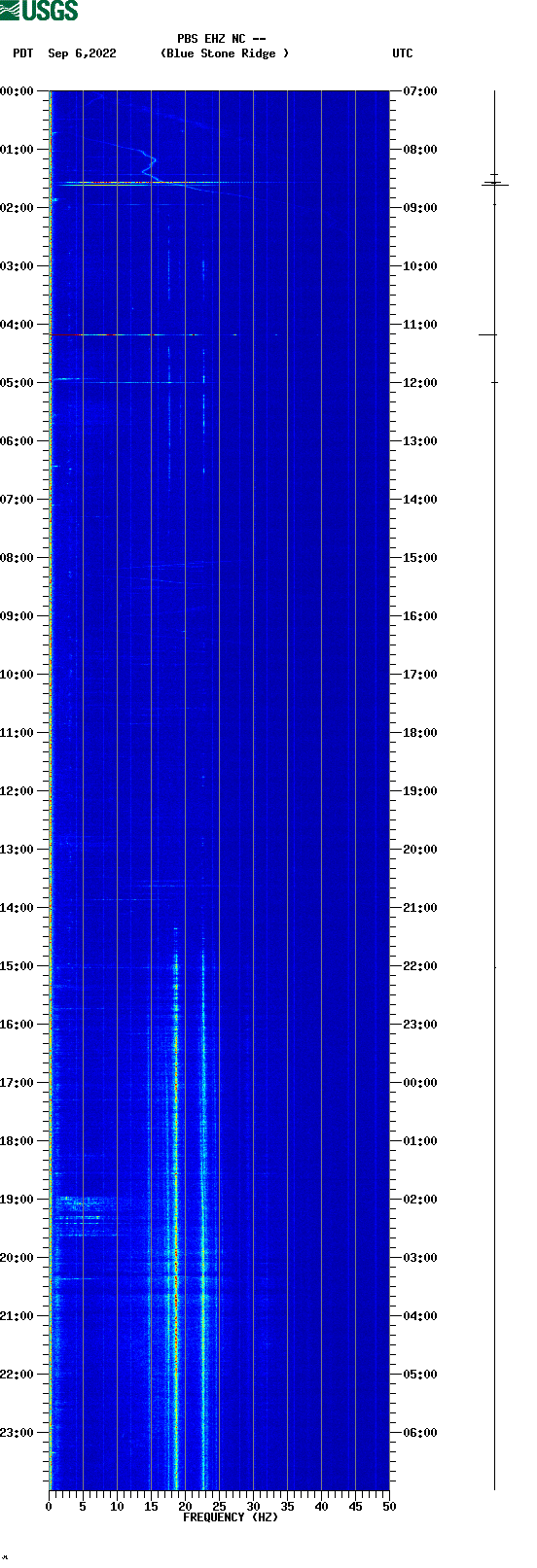Click the UTC time label '18:00'
This screenshot has width=537, height=1568.
pyautogui.click(x=420, y=733)
